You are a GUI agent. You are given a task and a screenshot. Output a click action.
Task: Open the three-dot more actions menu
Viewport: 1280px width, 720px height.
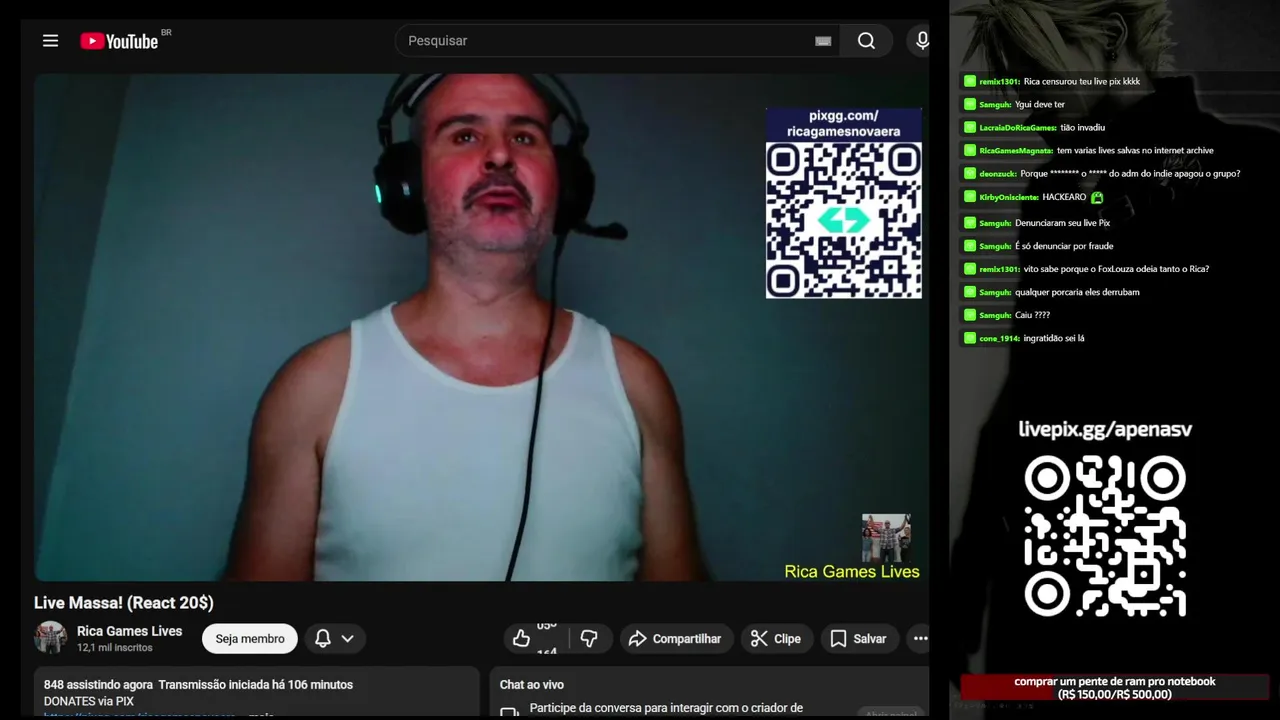(x=920, y=638)
